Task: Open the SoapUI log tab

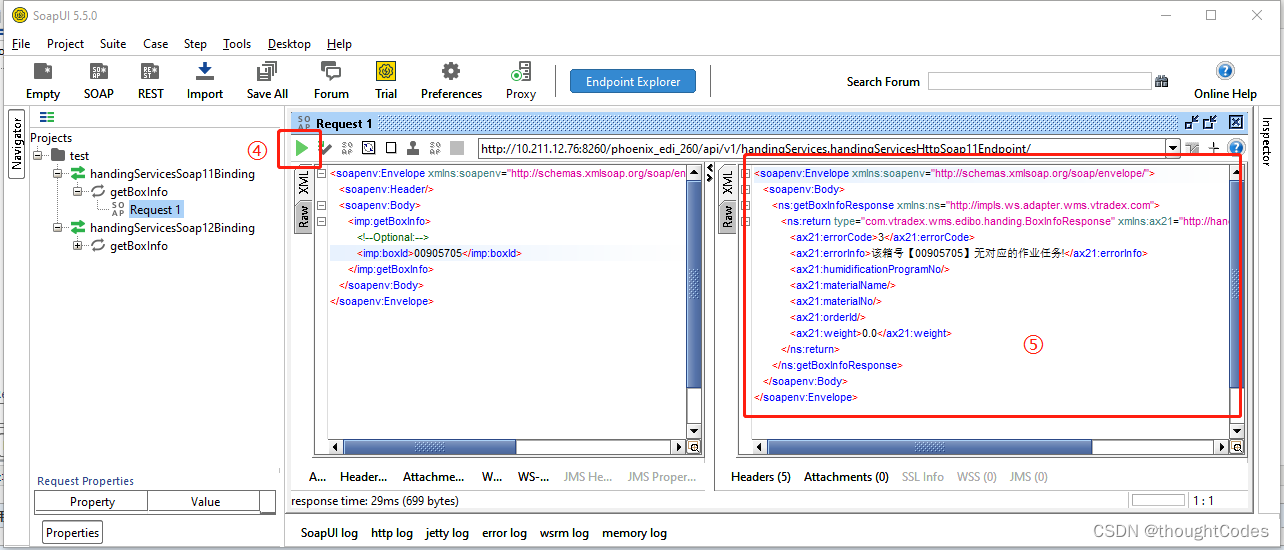Action: point(329,533)
